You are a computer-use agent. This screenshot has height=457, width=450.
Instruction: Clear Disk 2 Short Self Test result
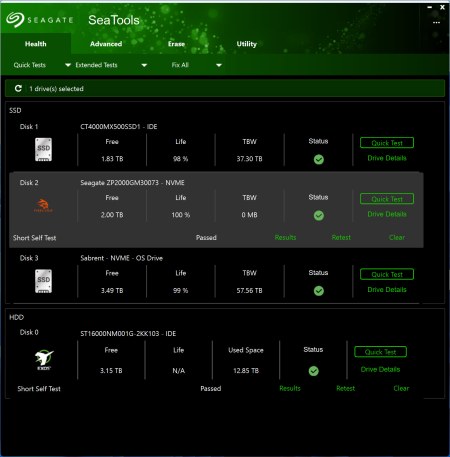point(397,237)
